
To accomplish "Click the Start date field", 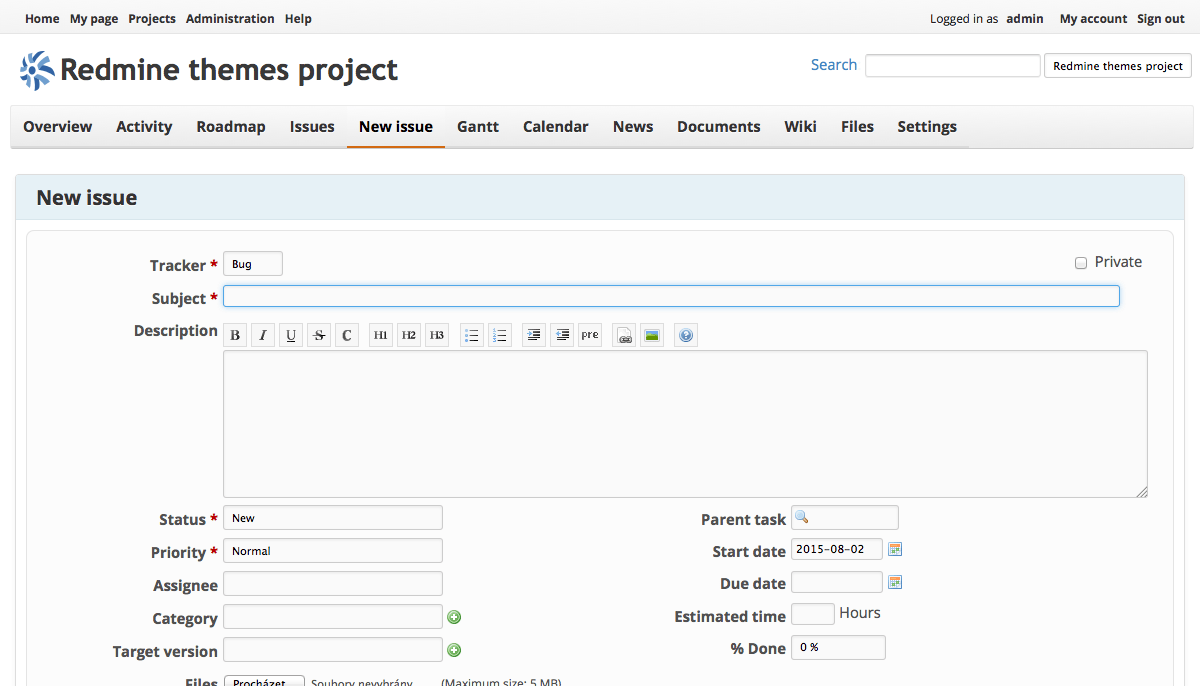I will (x=837, y=549).
